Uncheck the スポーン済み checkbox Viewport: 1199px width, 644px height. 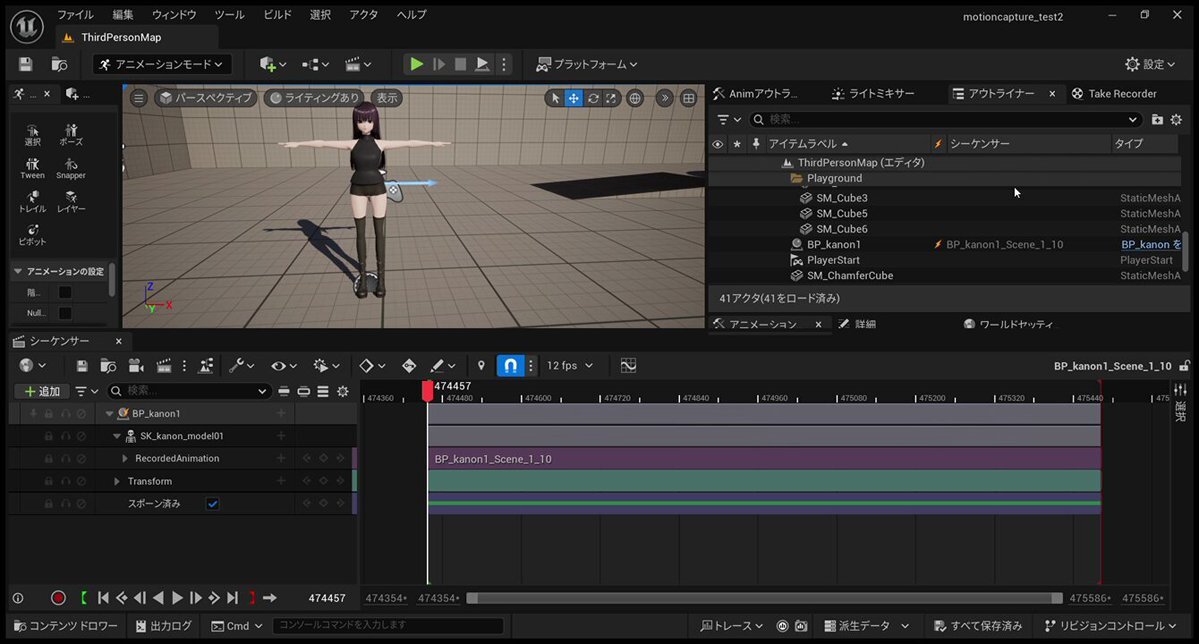(212, 504)
